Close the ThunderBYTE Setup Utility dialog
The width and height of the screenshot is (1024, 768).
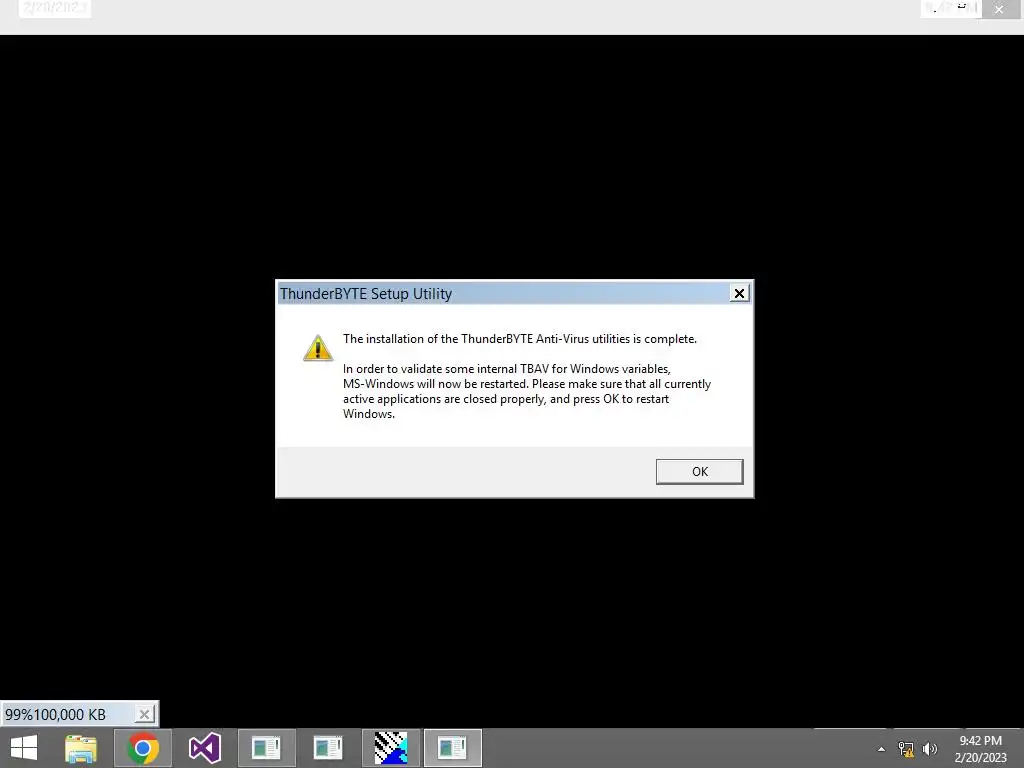pyautogui.click(x=739, y=293)
